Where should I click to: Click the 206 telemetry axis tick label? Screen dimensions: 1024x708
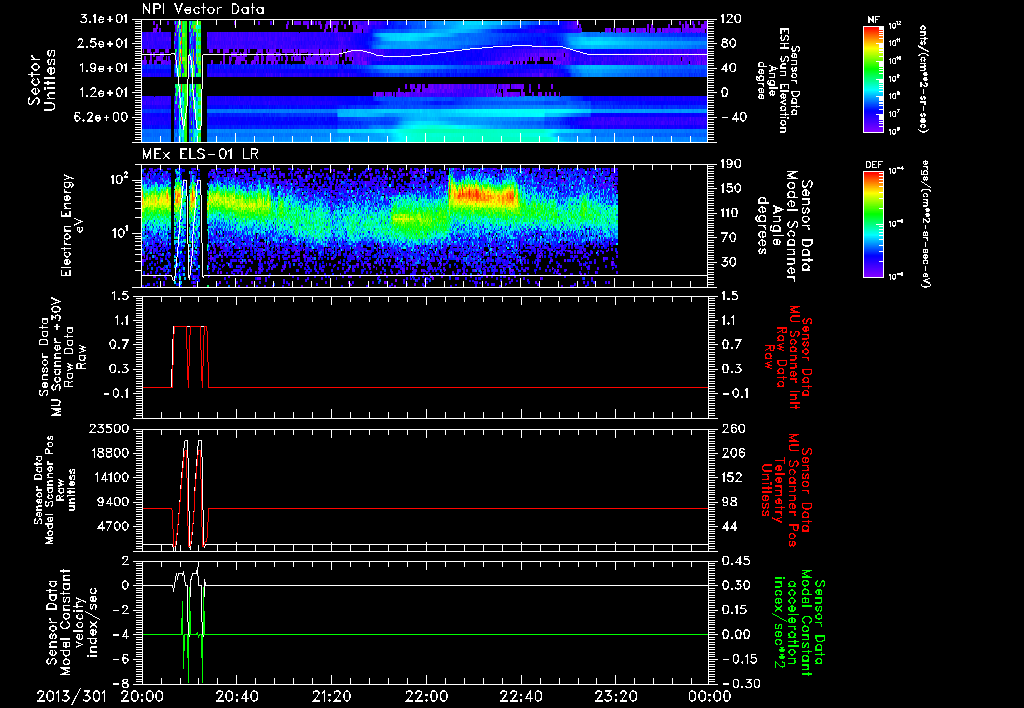(731, 453)
